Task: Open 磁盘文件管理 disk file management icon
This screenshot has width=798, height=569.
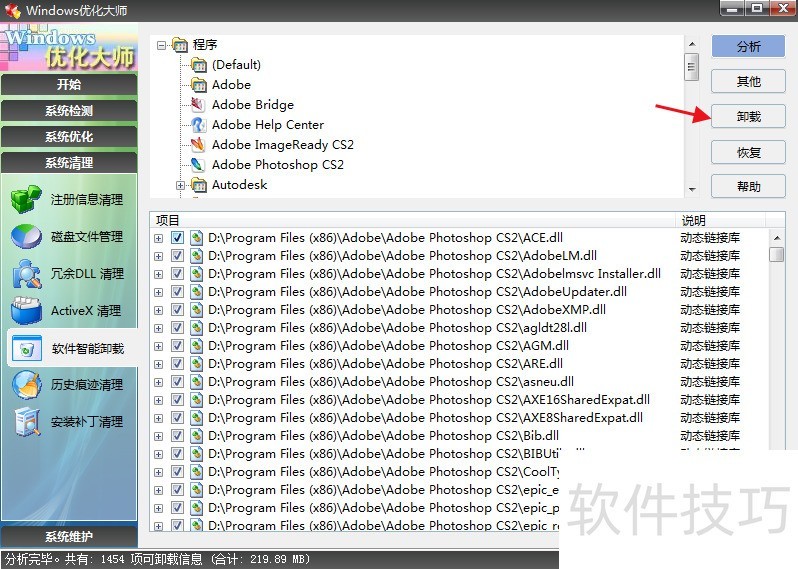Action: tap(25, 237)
